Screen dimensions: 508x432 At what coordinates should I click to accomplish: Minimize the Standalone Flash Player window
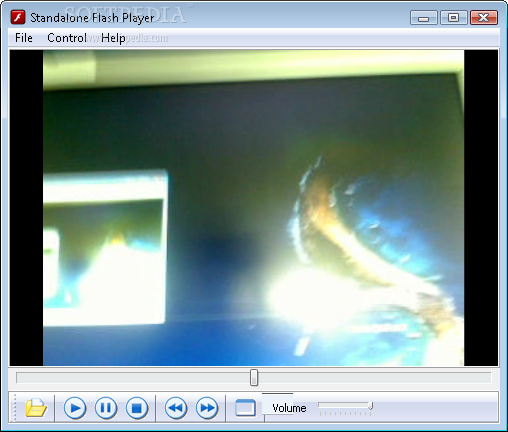pos(424,18)
